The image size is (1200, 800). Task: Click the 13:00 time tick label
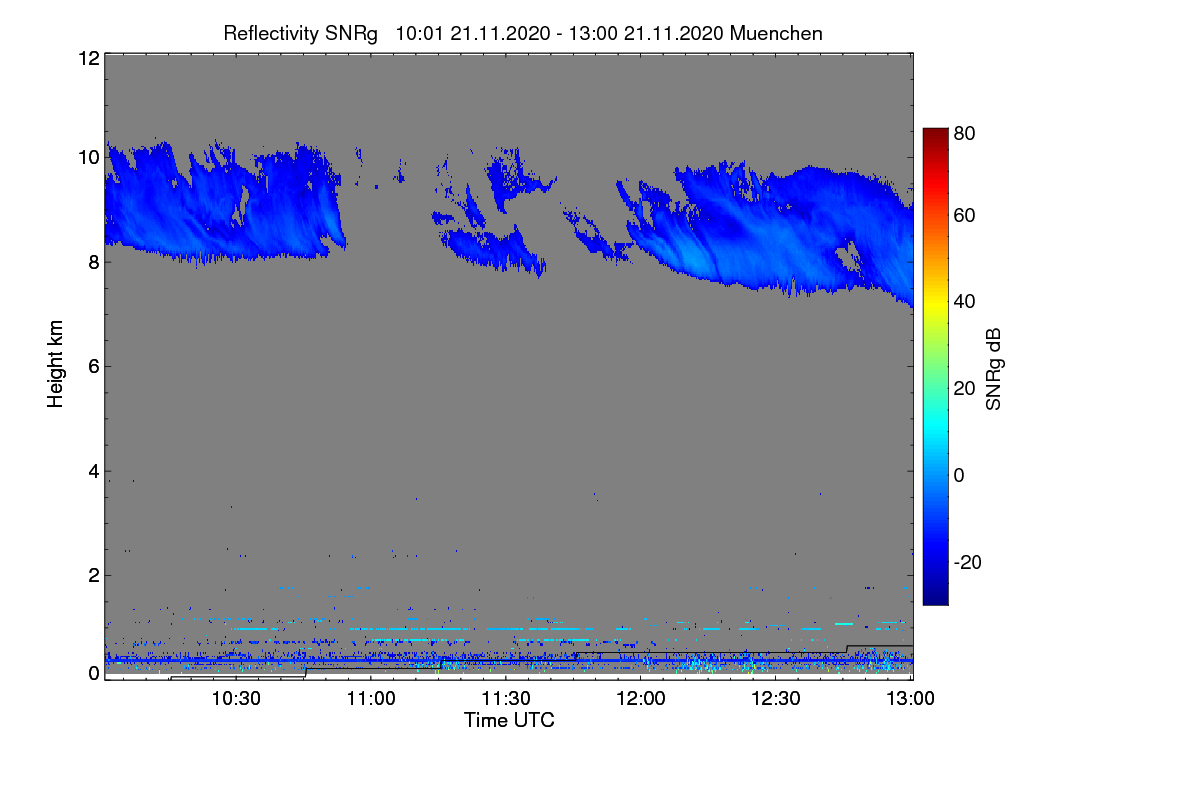(x=911, y=698)
